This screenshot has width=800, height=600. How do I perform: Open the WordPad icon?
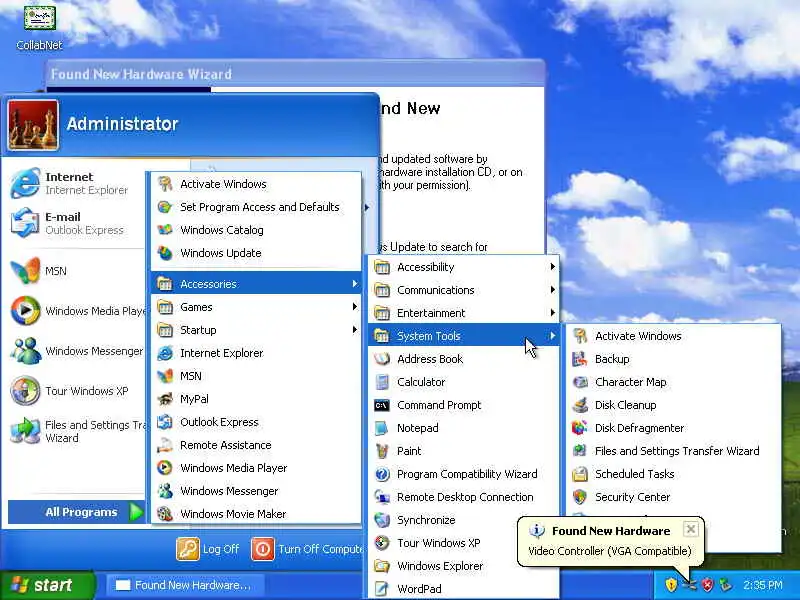[x=382, y=589]
